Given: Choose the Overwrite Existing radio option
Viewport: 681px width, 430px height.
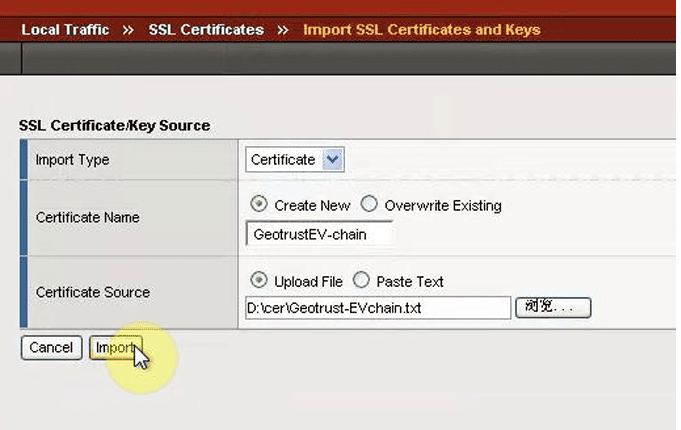Looking at the screenshot, I should coord(369,205).
